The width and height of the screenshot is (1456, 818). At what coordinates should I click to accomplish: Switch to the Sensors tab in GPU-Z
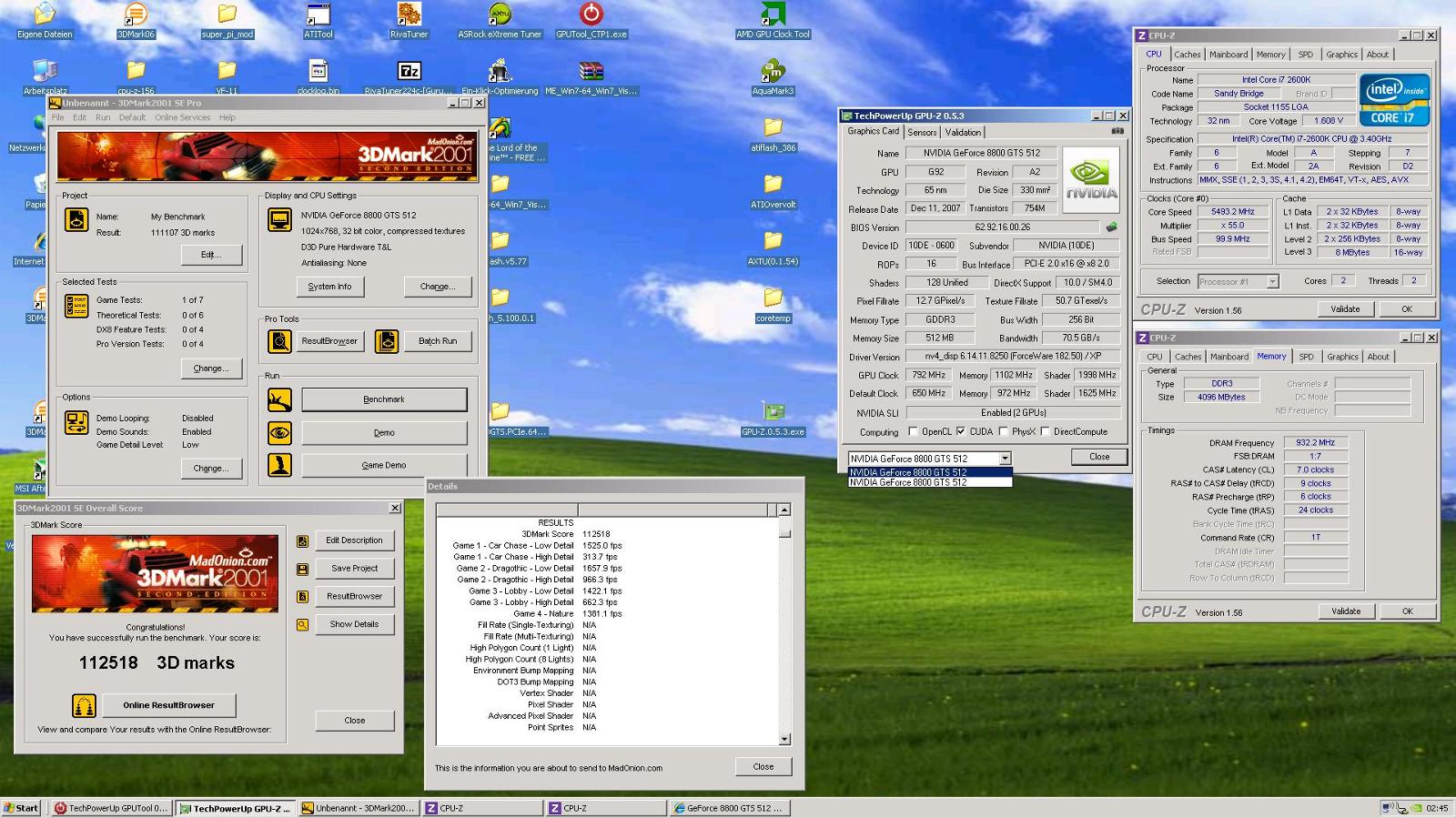(922, 132)
